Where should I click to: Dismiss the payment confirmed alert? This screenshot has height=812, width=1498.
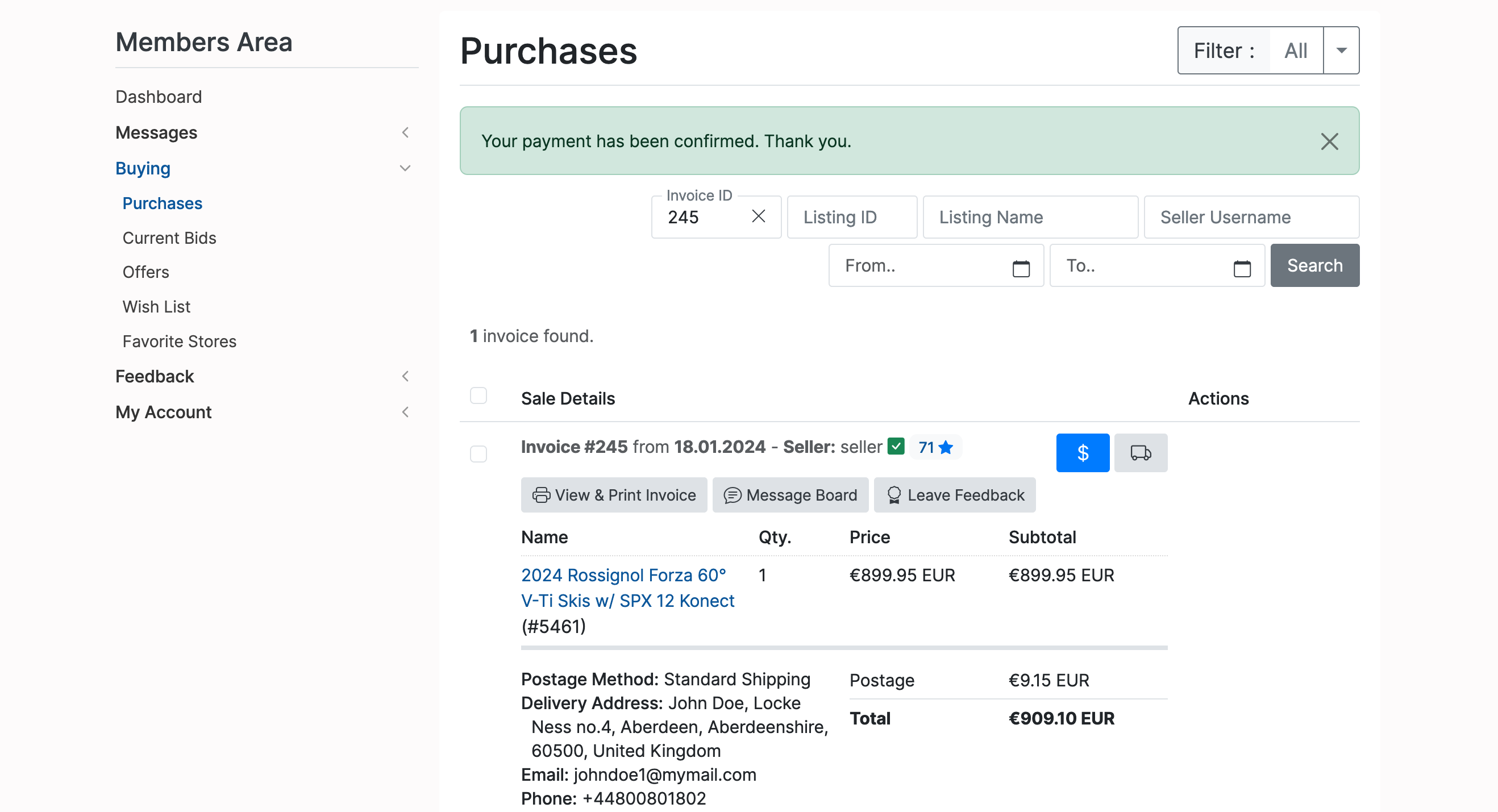point(1329,141)
